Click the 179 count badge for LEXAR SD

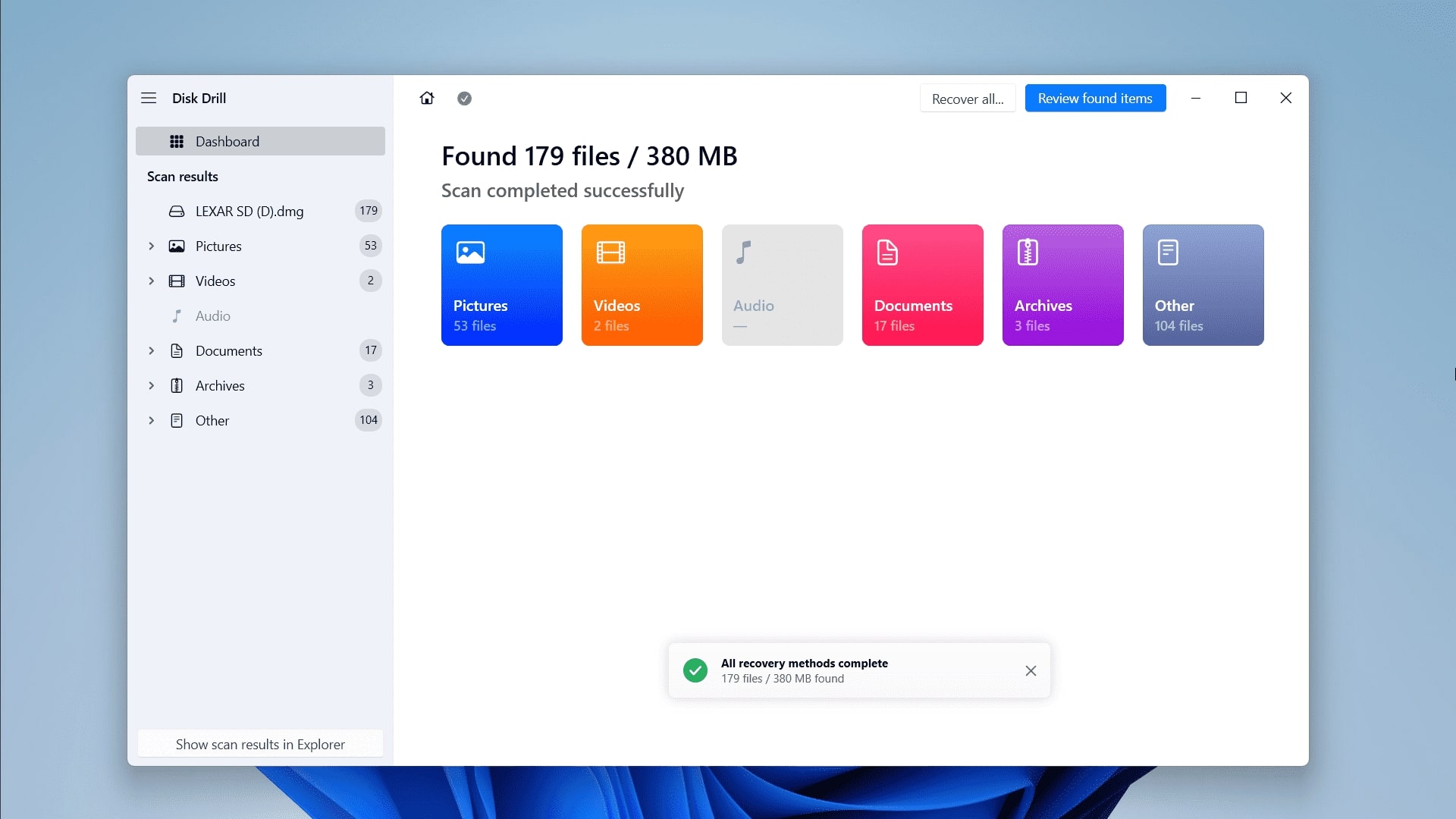click(x=369, y=211)
